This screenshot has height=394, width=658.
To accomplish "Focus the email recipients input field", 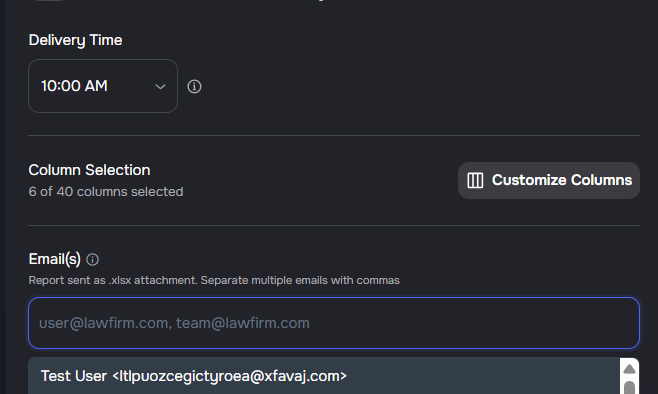I will [x=334, y=323].
